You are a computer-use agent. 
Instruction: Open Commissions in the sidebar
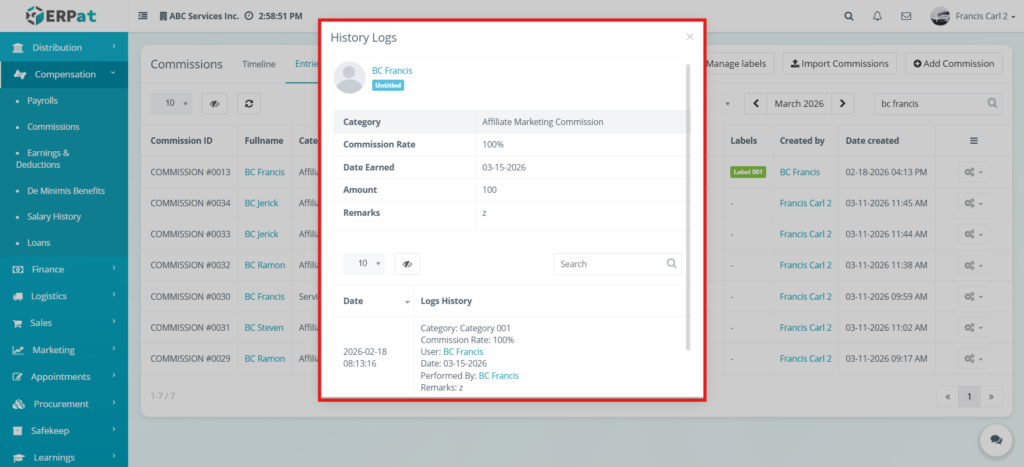(53, 127)
